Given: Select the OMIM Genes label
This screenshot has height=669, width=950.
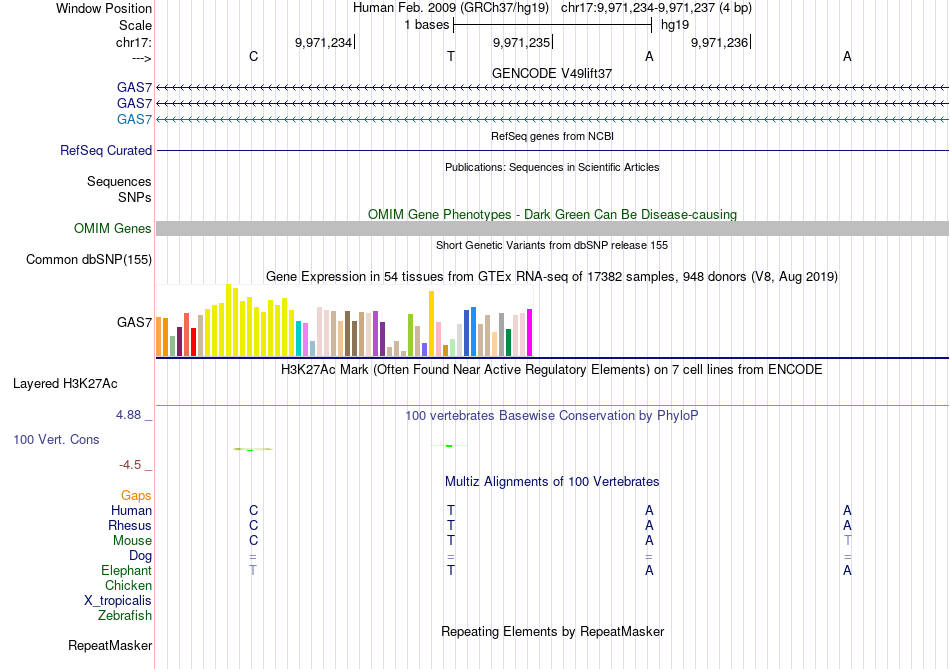Looking at the screenshot, I should tap(113, 228).
